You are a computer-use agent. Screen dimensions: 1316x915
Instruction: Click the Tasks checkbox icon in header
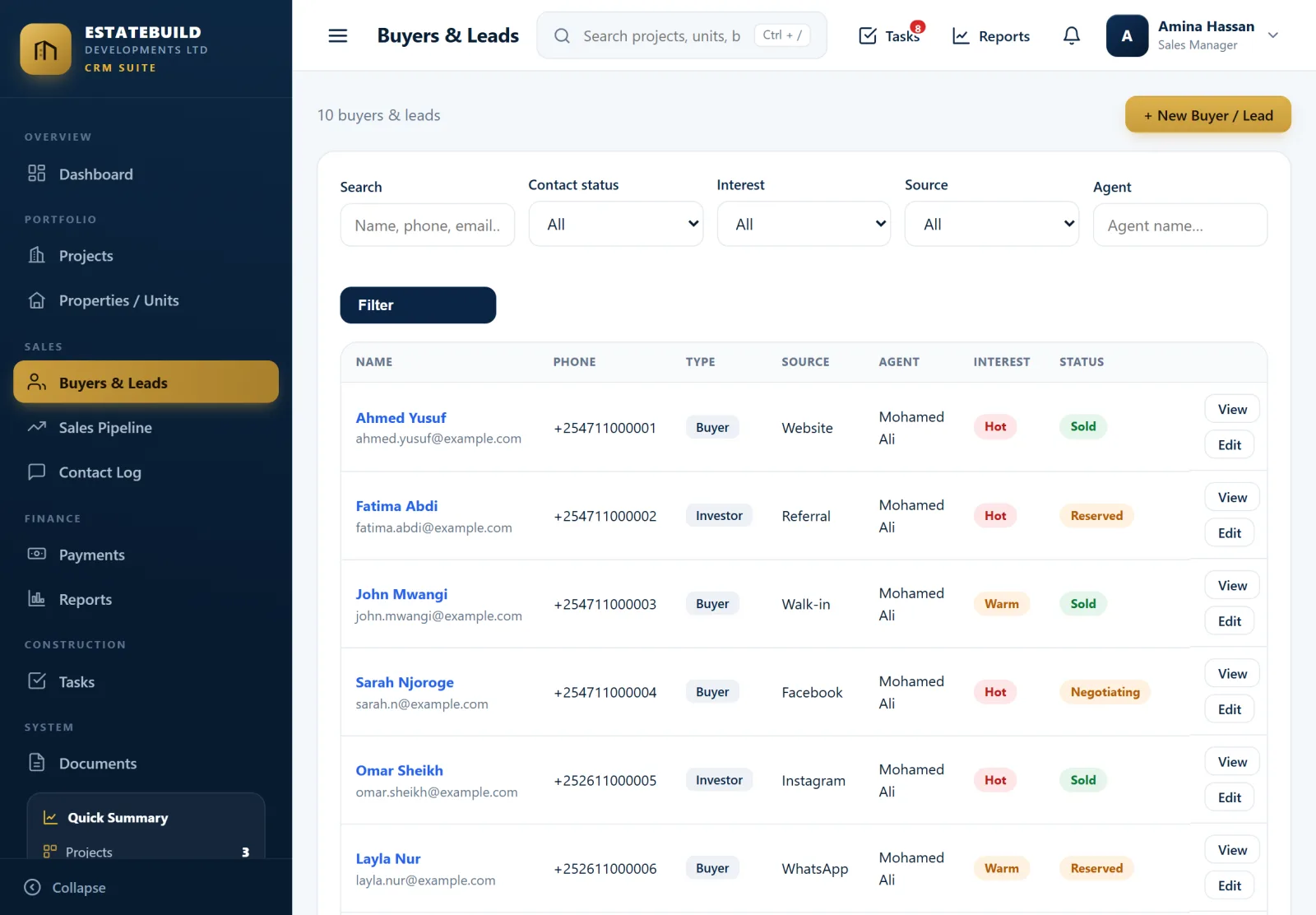coord(867,35)
